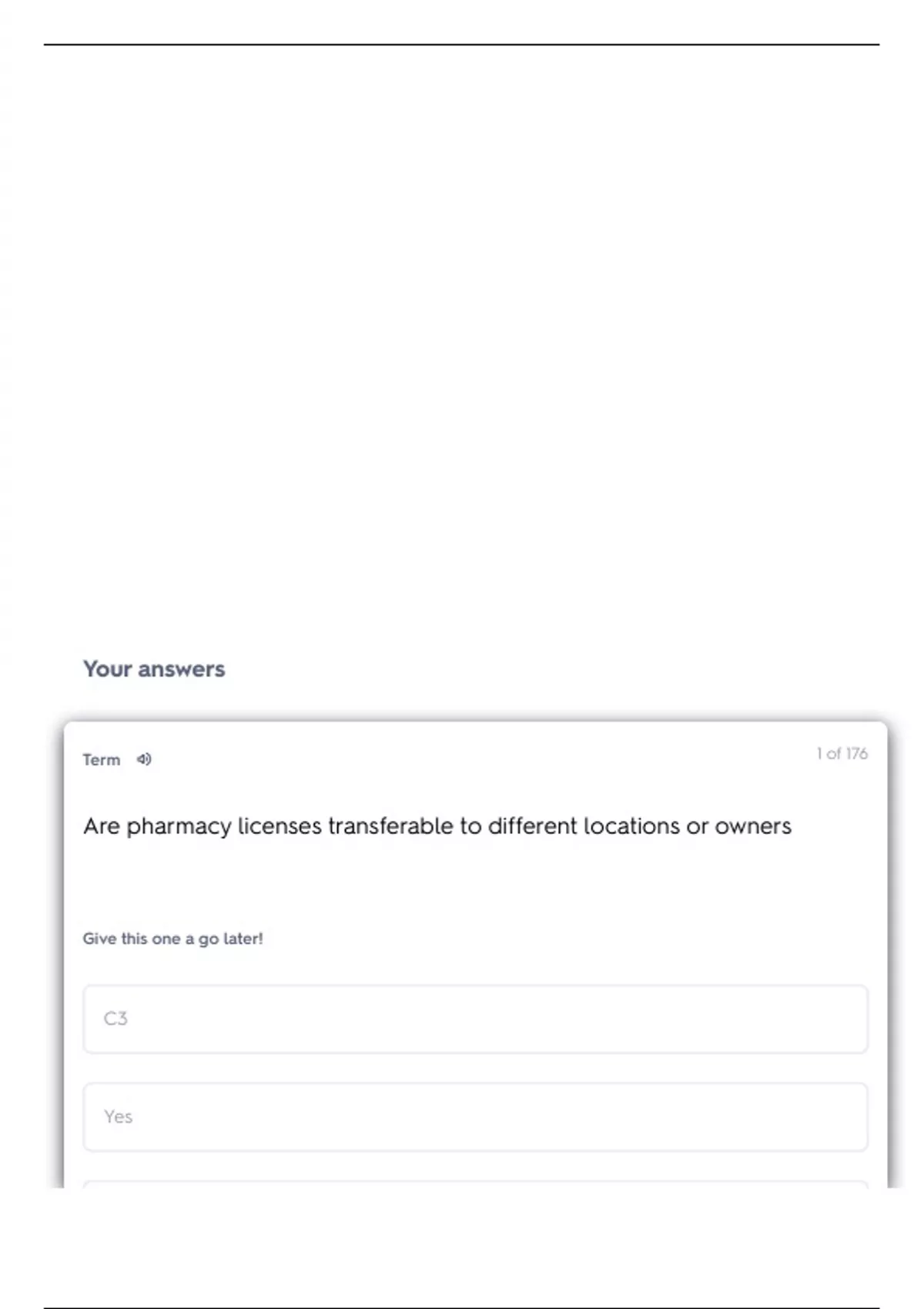Click the "Term" label on the card
This screenshot has width=924, height=1309.
tap(102, 760)
